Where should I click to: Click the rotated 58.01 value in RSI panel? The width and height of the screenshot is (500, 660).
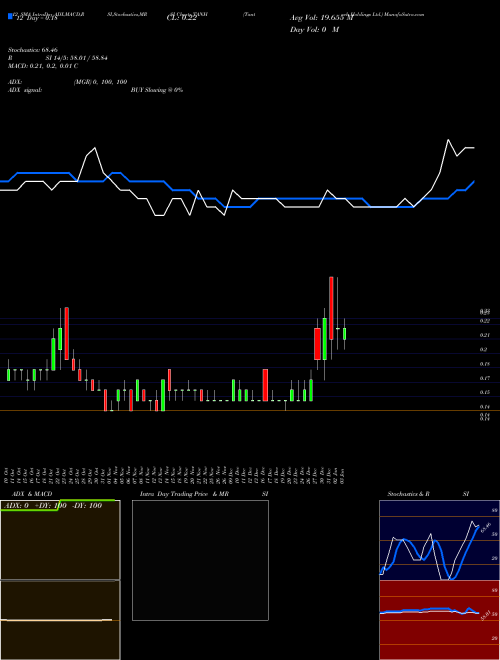(485, 615)
